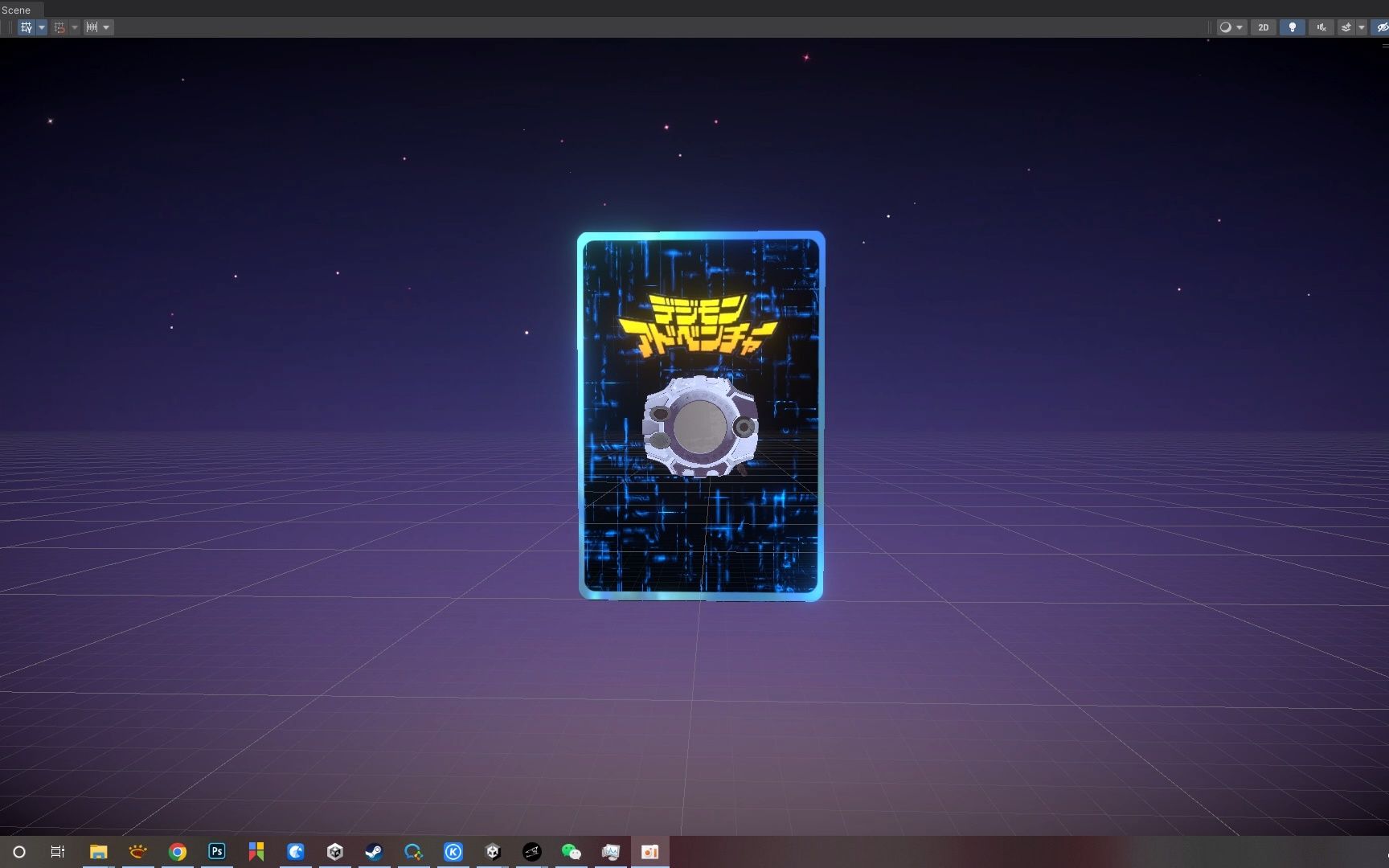Launch Photoshop from taskbar
1389x868 pixels.
[217, 852]
